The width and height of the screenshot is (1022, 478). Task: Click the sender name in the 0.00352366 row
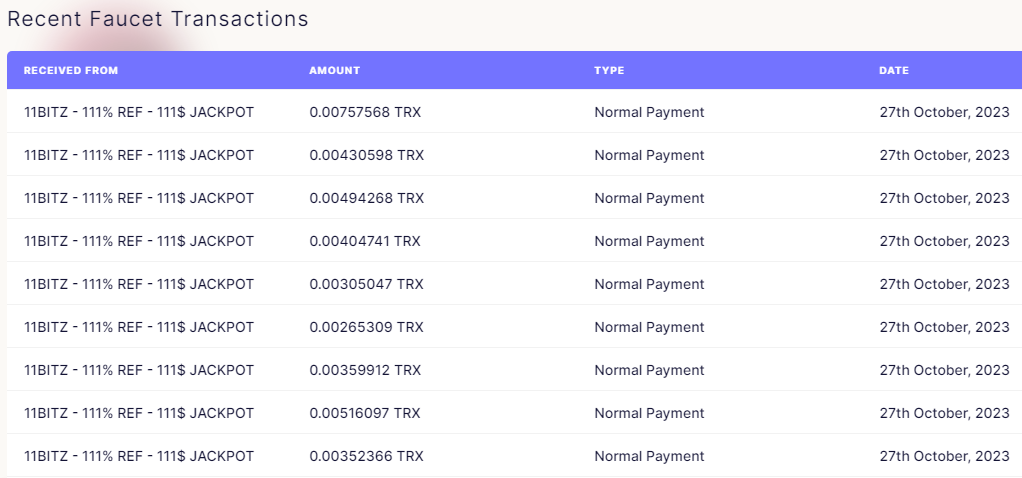point(139,456)
